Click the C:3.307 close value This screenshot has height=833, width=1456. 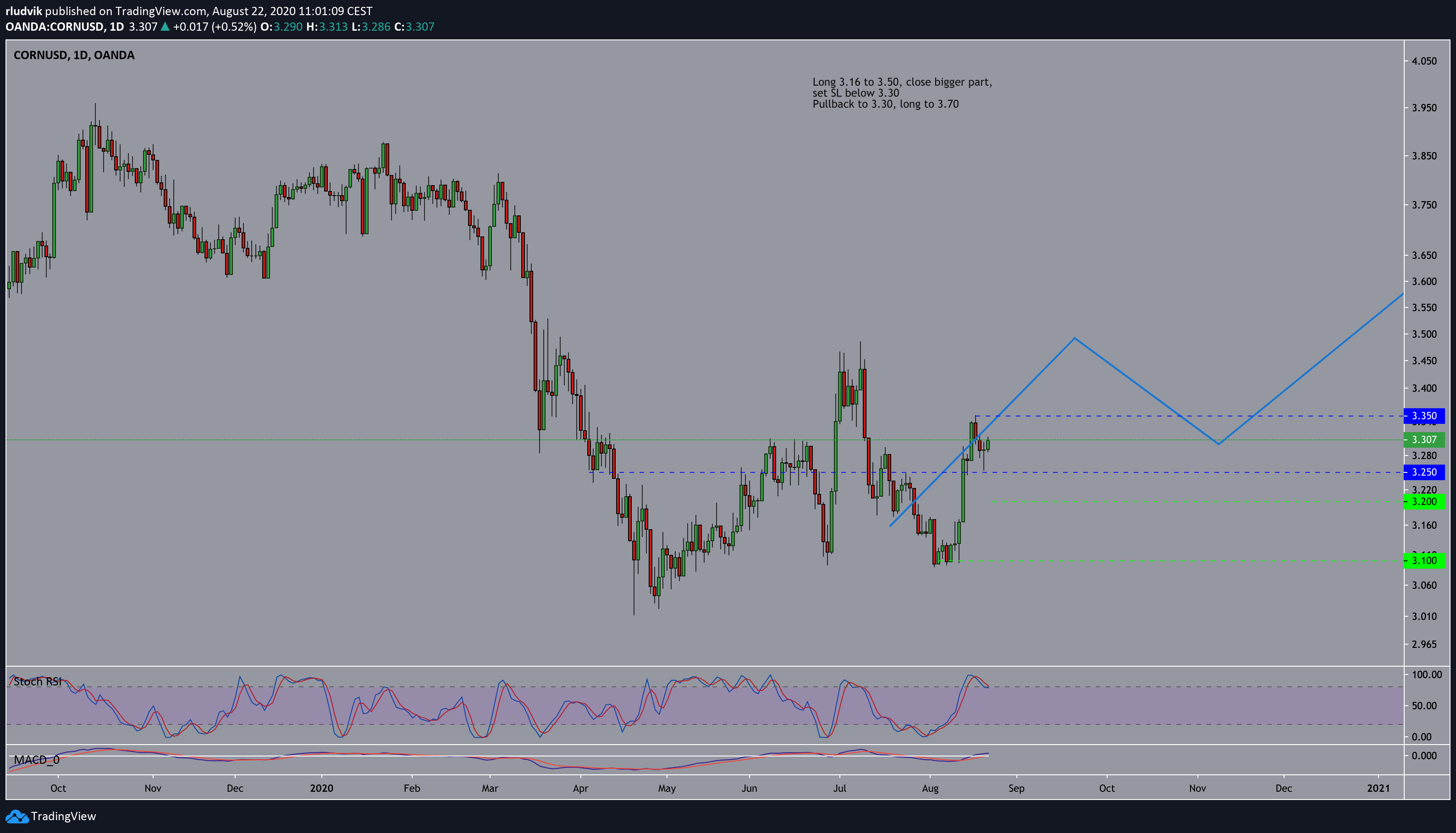click(414, 27)
